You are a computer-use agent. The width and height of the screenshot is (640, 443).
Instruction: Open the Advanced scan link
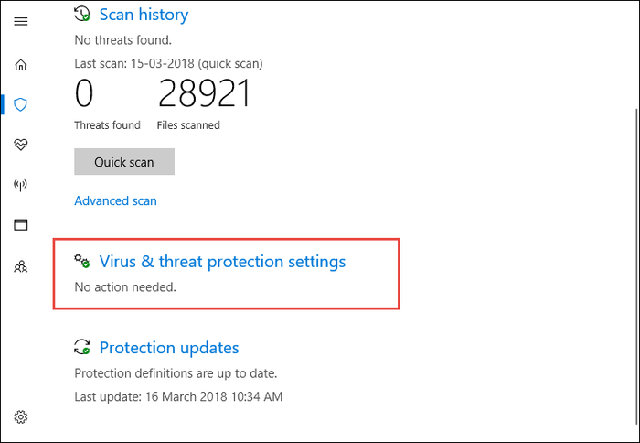tap(115, 201)
